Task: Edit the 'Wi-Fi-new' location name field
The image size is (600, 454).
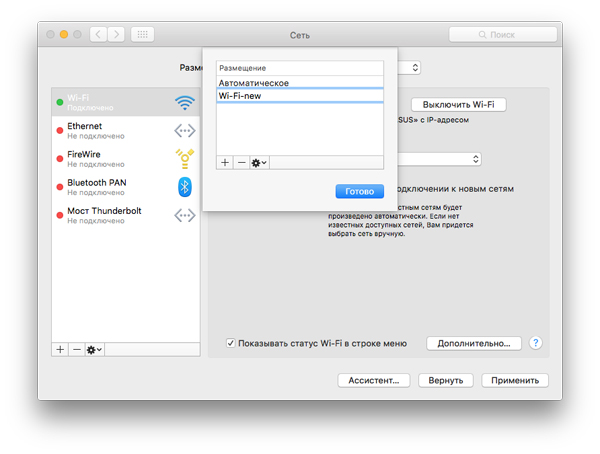Action: tap(300, 96)
